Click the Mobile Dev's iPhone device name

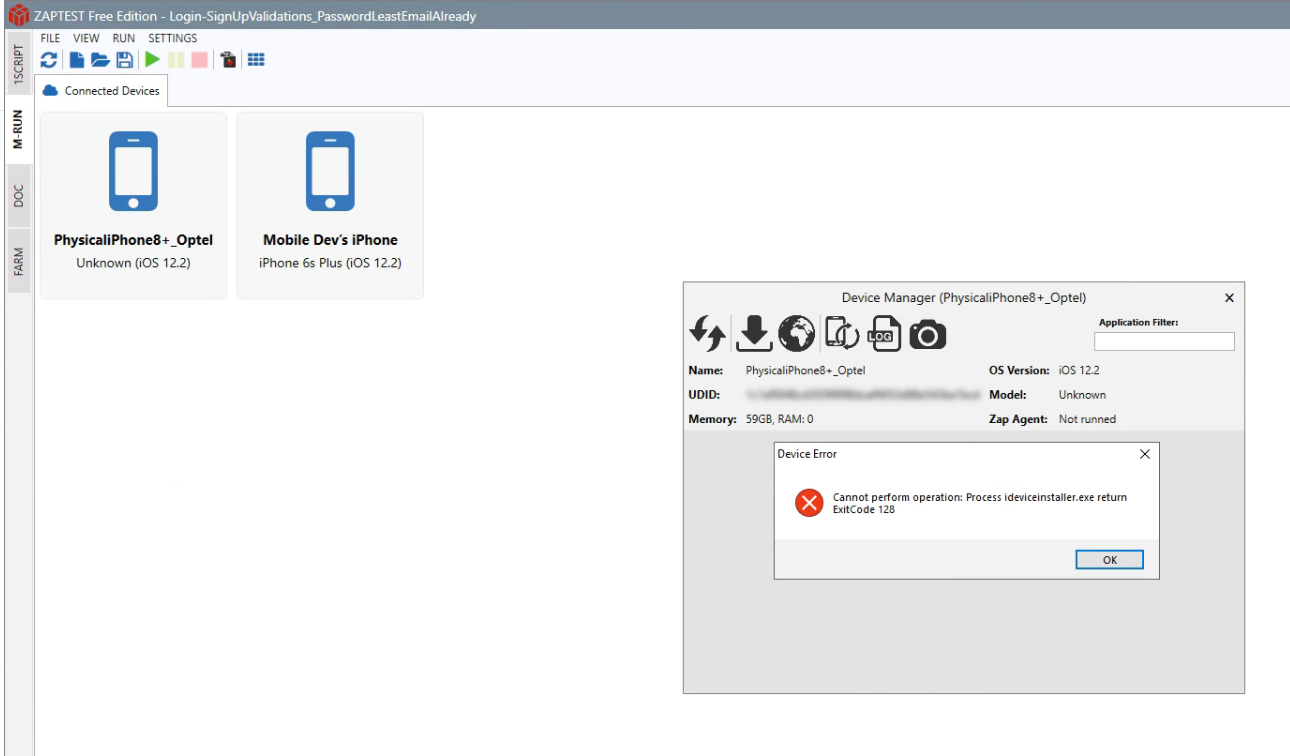point(330,240)
